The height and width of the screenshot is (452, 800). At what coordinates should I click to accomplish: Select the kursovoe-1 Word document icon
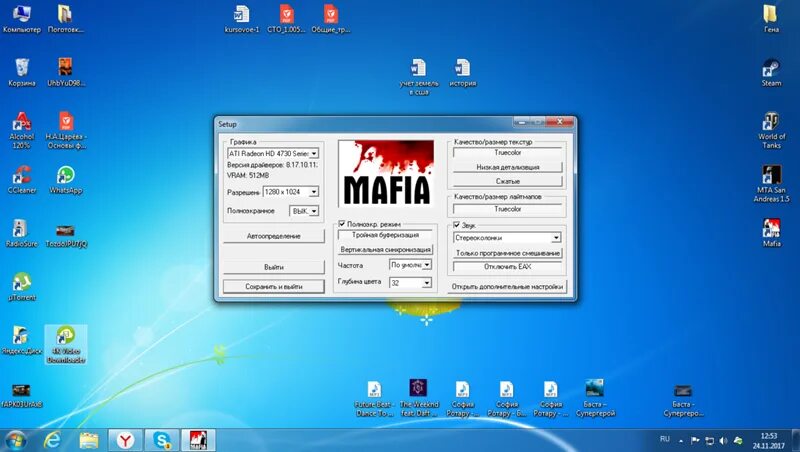tap(242, 19)
